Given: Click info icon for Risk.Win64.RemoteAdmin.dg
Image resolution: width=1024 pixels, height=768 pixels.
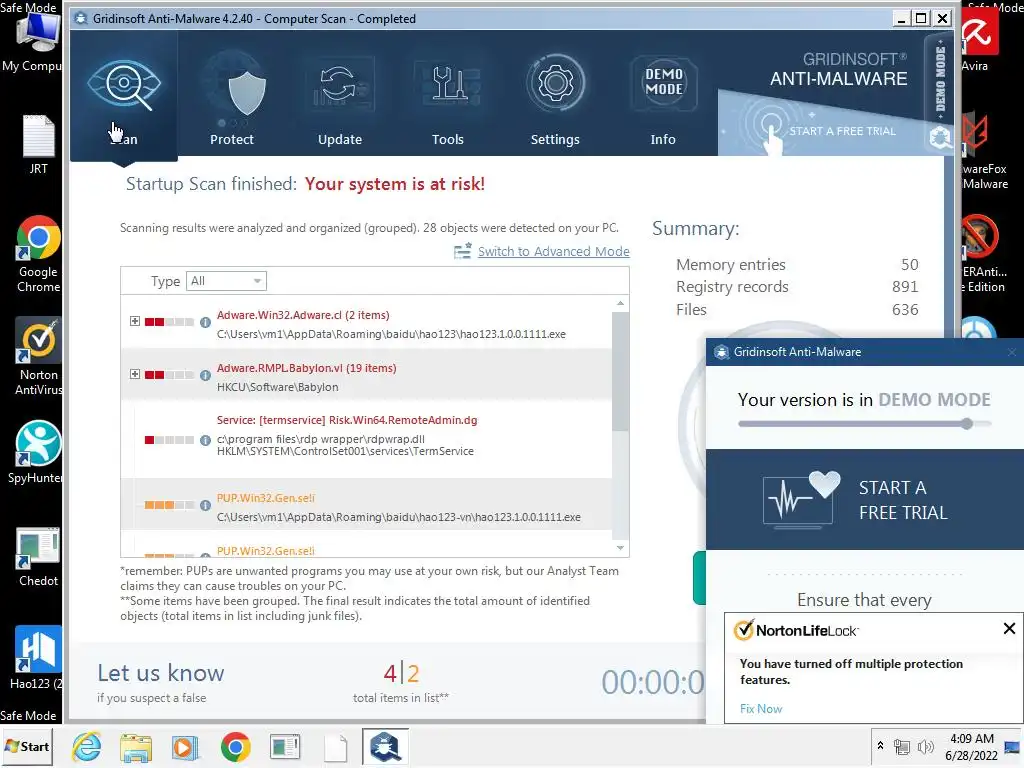Looking at the screenshot, I should pos(205,440).
